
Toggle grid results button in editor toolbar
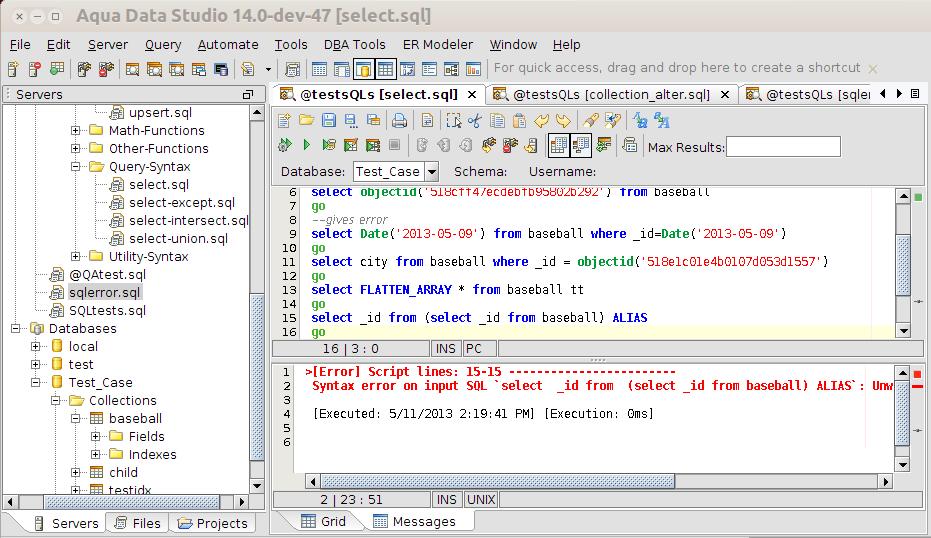[558, 145]
